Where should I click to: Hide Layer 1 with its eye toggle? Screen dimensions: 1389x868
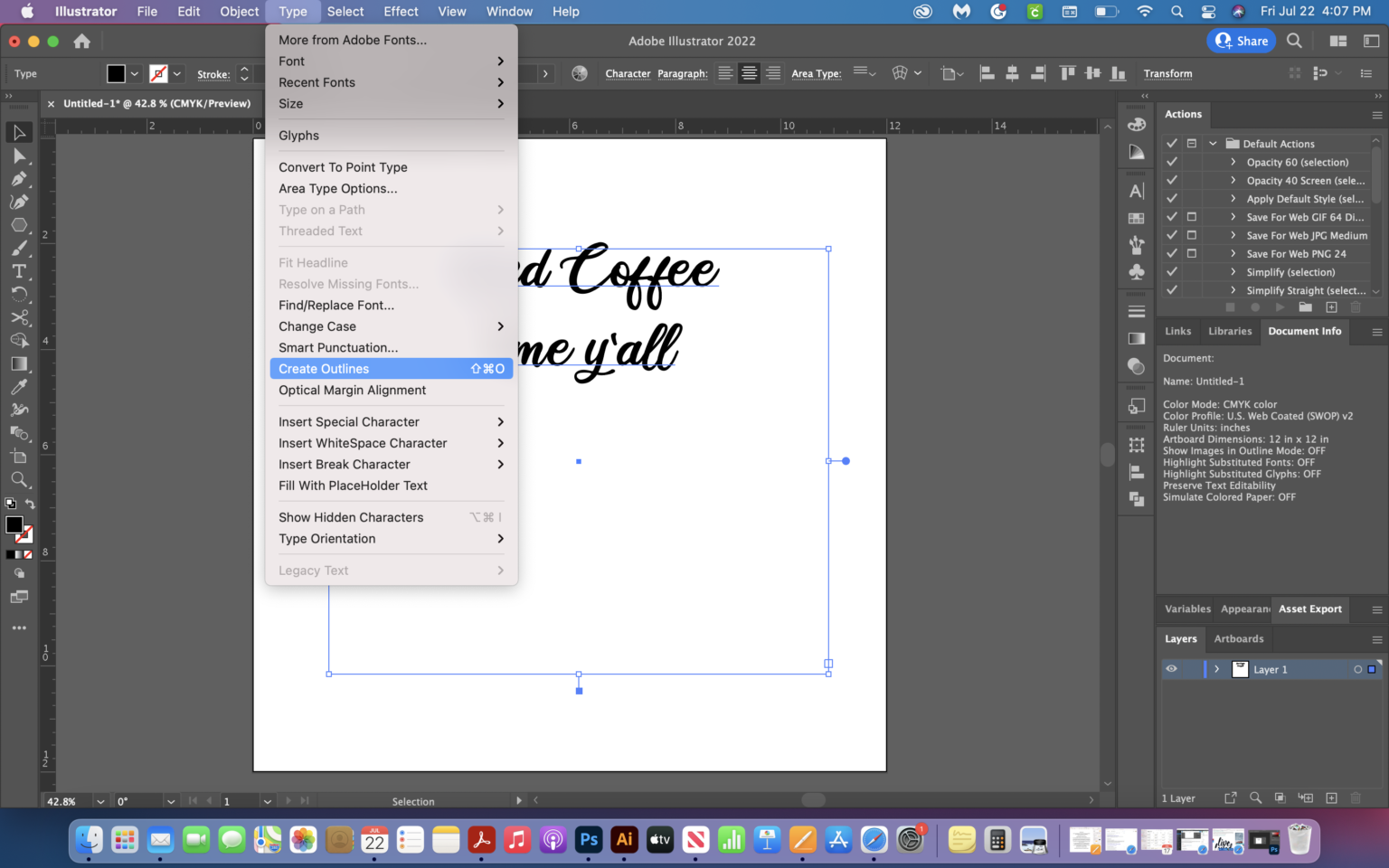point(1171,669)
